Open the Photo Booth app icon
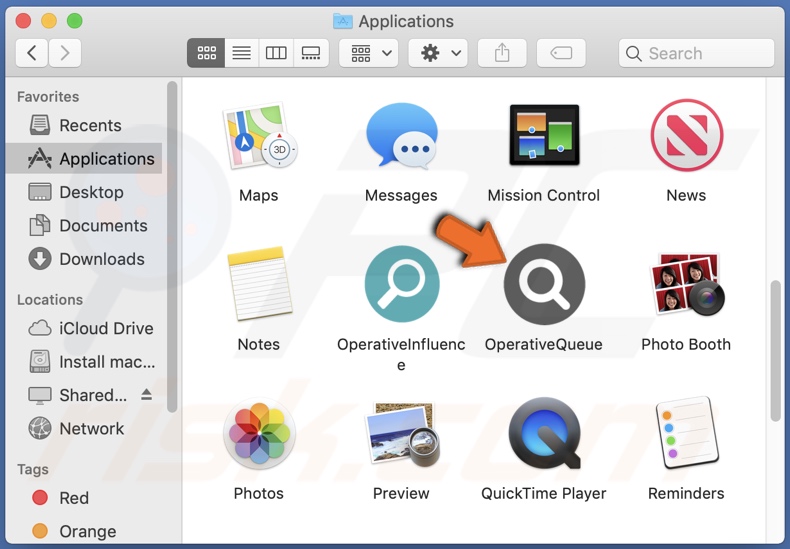Image resolution: width=790 pixels, height=549 pixels. pos(687,284)
